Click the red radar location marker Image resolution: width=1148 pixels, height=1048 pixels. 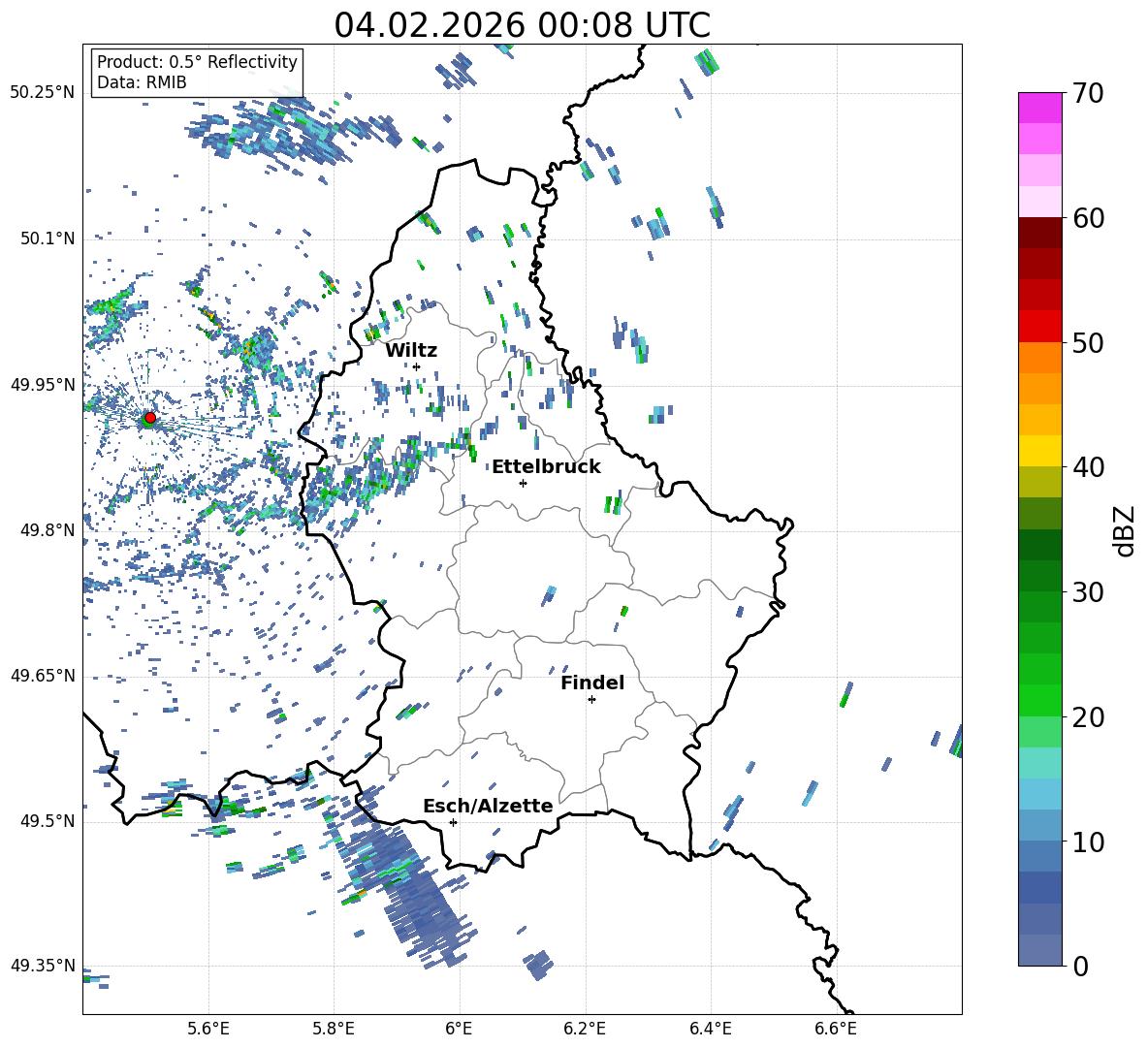(150, 417)
